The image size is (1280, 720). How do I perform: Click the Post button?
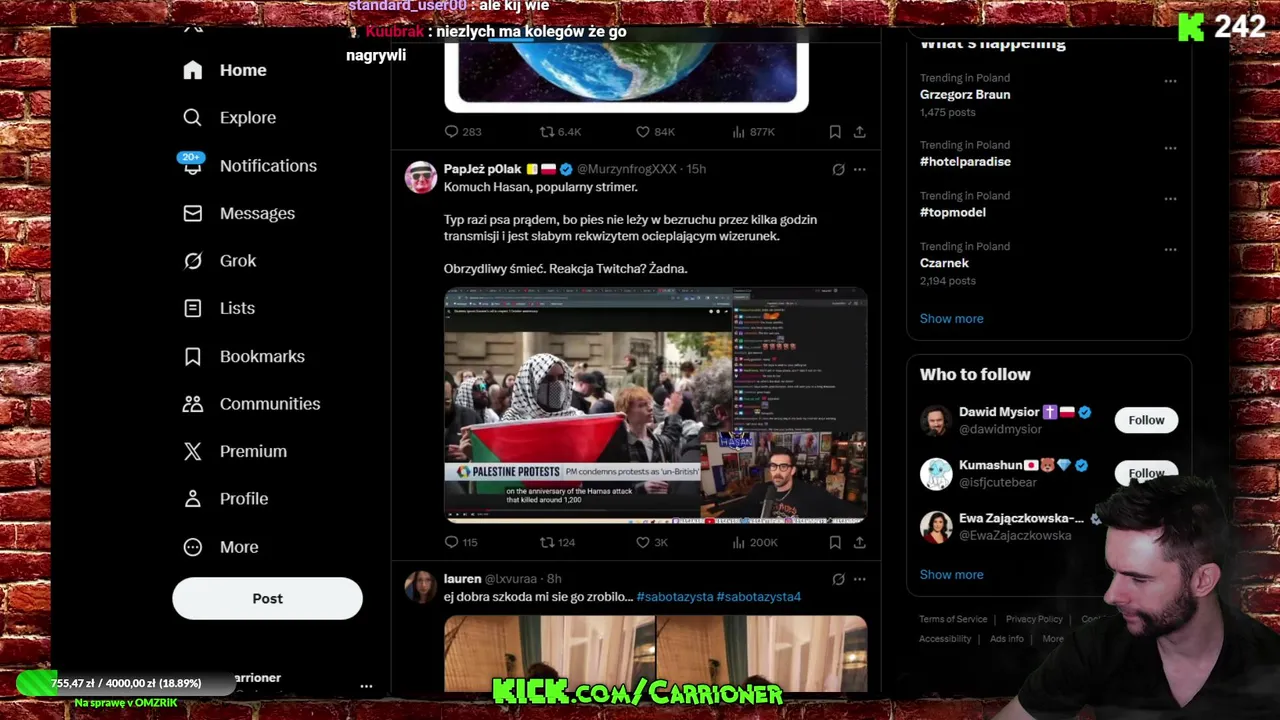pyautogui.click(x=267, y=598)
